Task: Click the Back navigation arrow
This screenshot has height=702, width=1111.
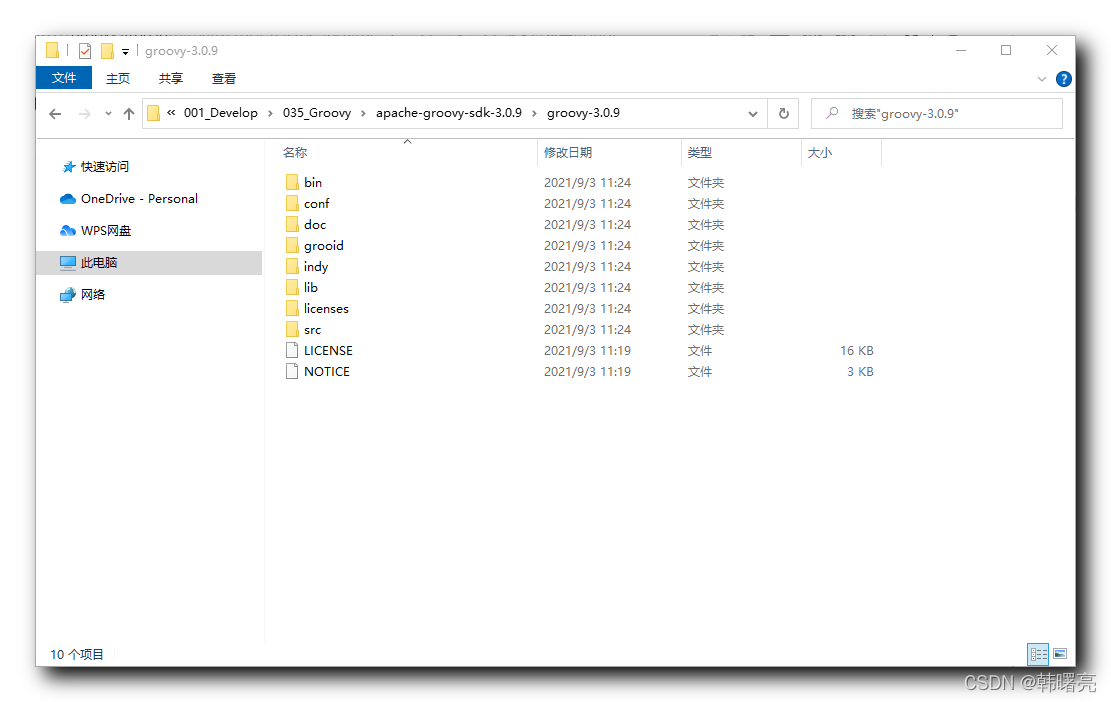Action: pyautogui.click(x=55, y=114)
